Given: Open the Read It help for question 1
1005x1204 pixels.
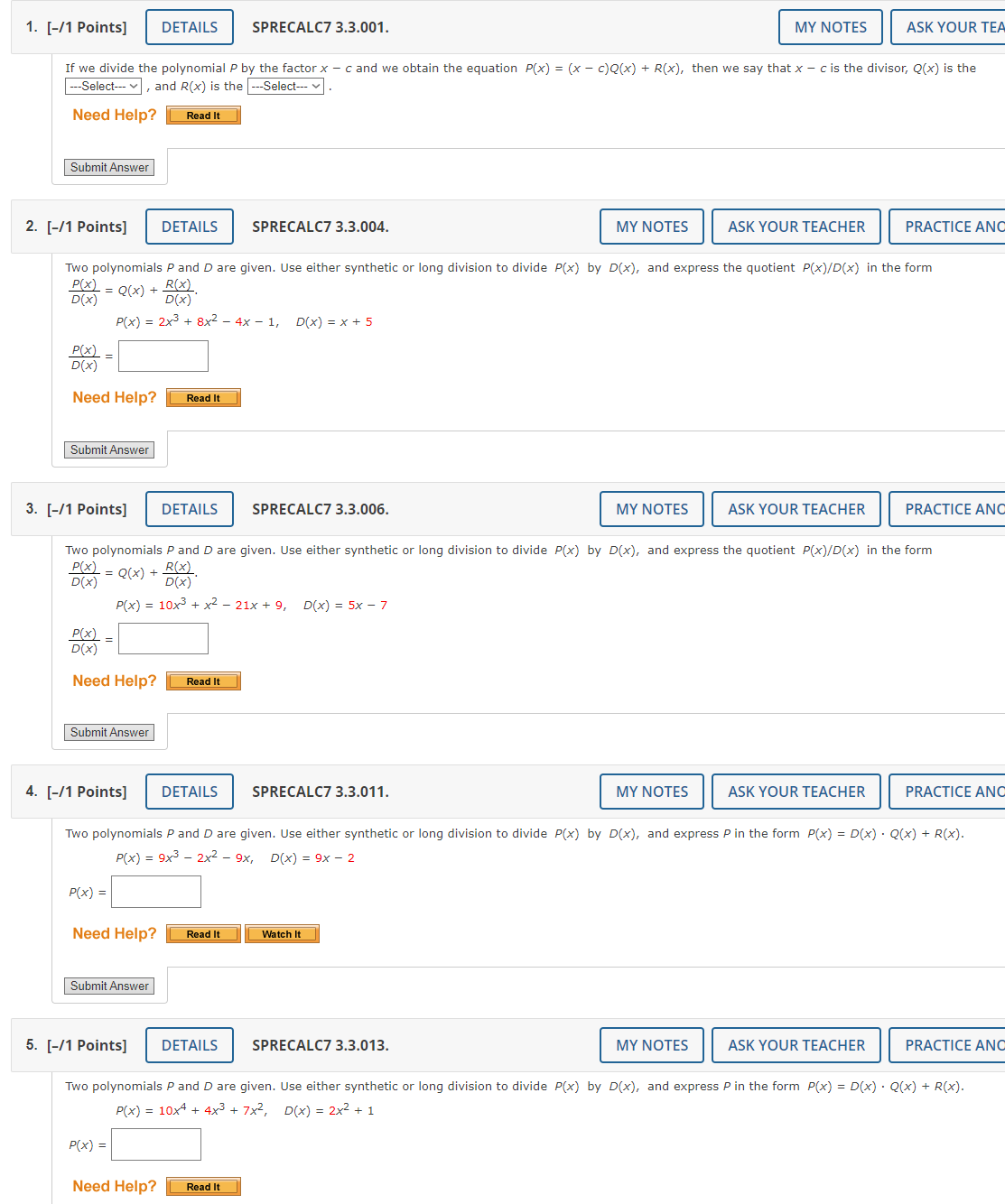Looking at the screenshot, I should click(x=202, y=115).
